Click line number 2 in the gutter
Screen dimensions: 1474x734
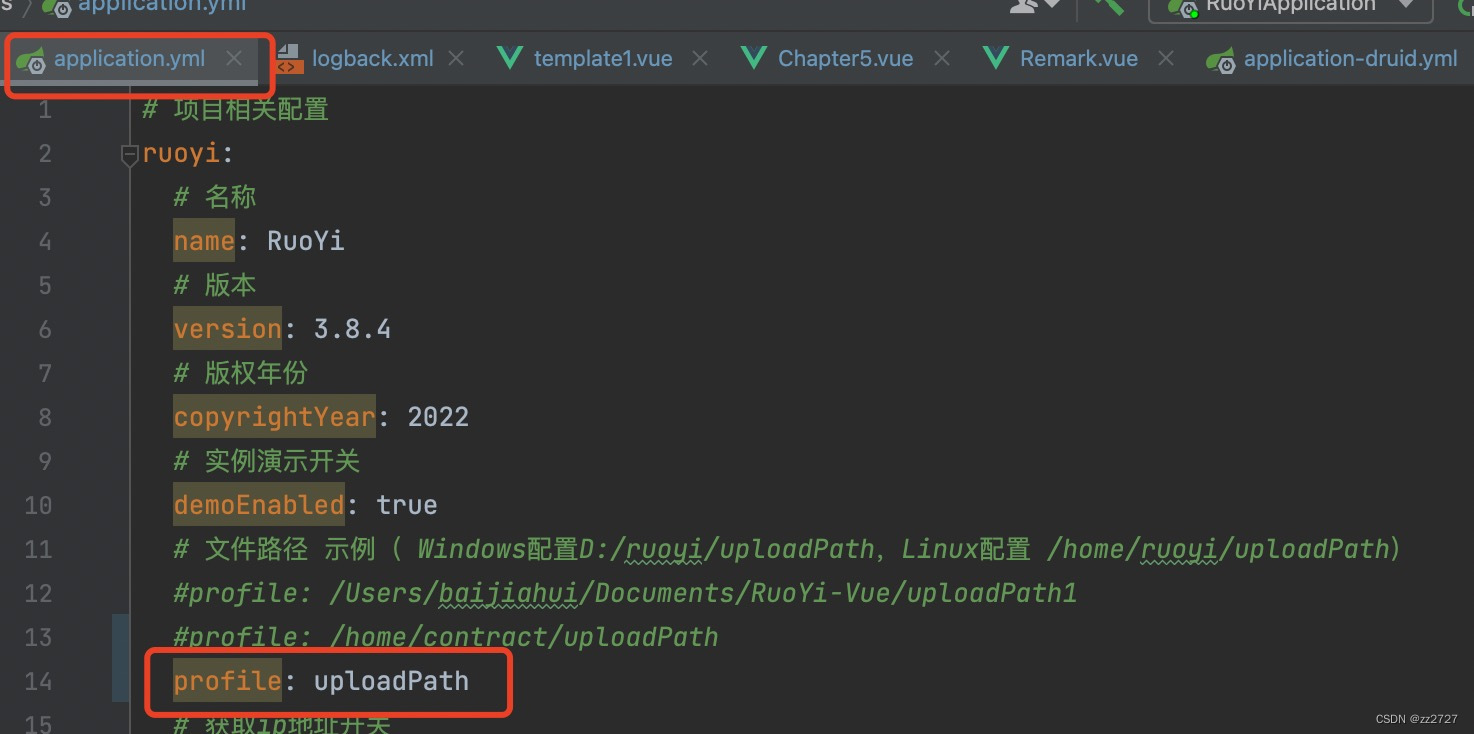coord(44,153)
